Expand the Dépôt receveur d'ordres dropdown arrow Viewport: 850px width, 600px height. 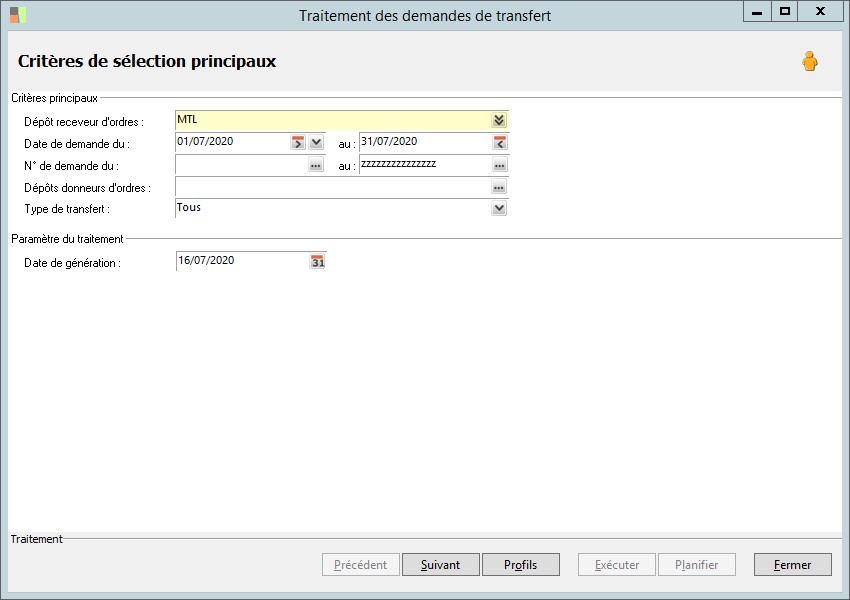(499, 120)
